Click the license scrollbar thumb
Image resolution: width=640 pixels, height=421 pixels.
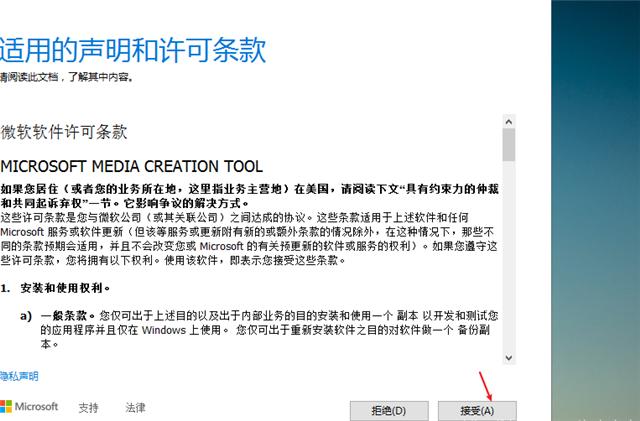pyautogui.click(x=509, y=145)
